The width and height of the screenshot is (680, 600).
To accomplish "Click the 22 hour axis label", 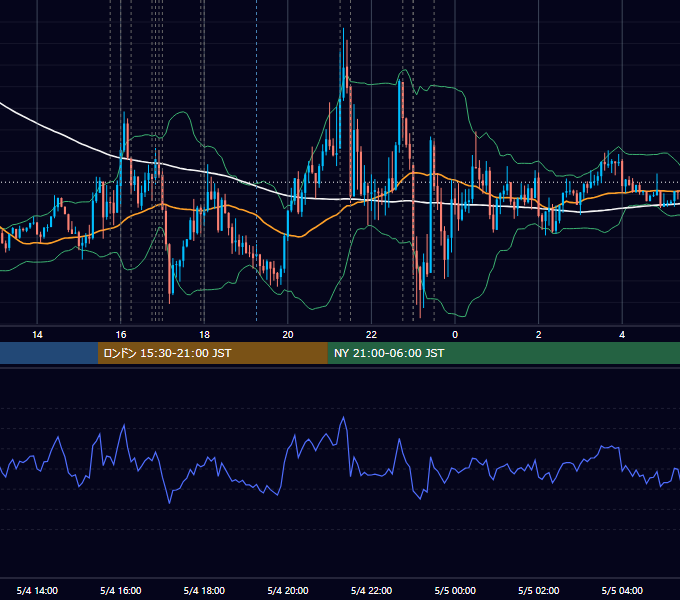I will point(371,335).
